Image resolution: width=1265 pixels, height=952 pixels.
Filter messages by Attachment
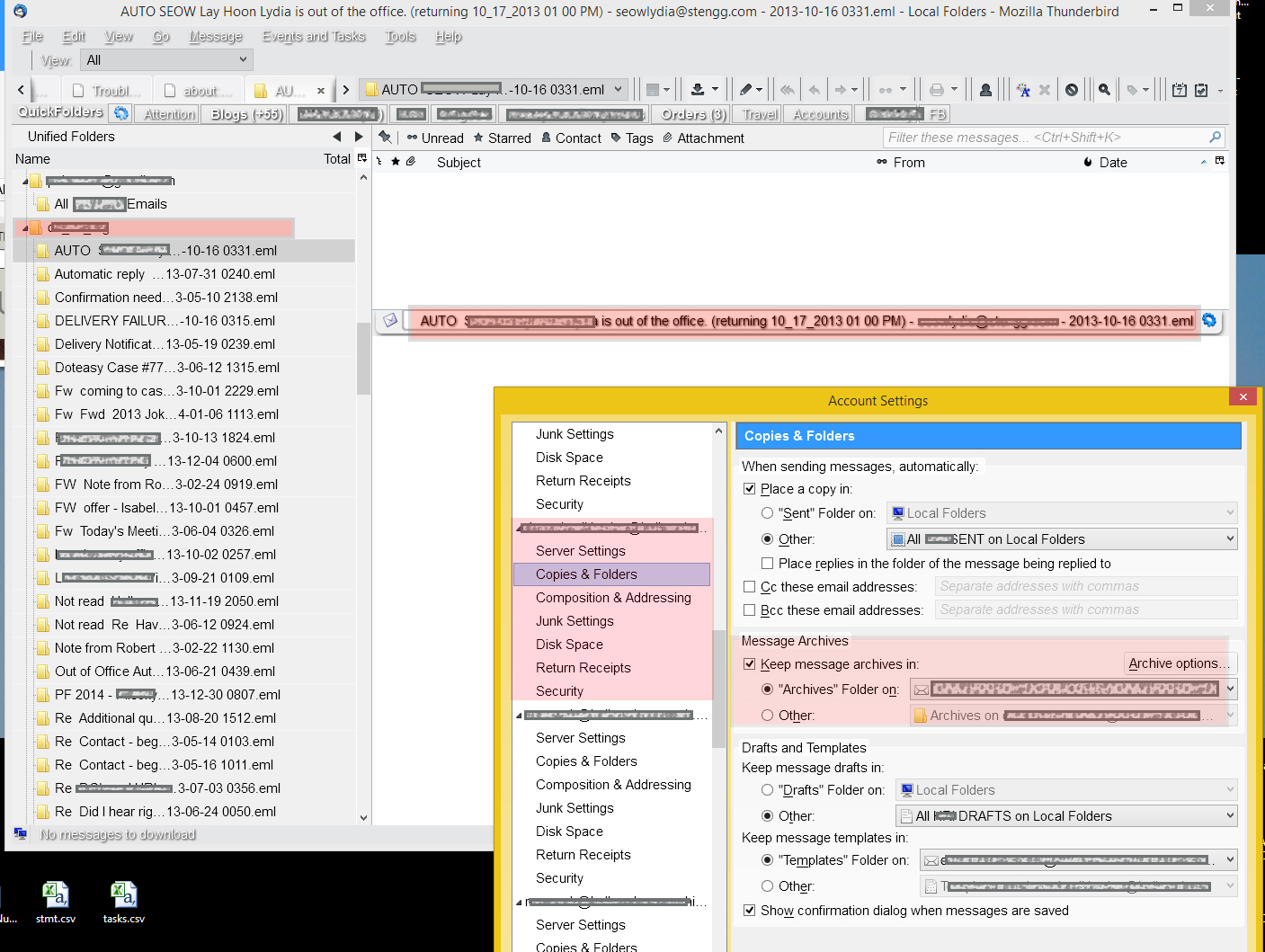tap(703, 138)
